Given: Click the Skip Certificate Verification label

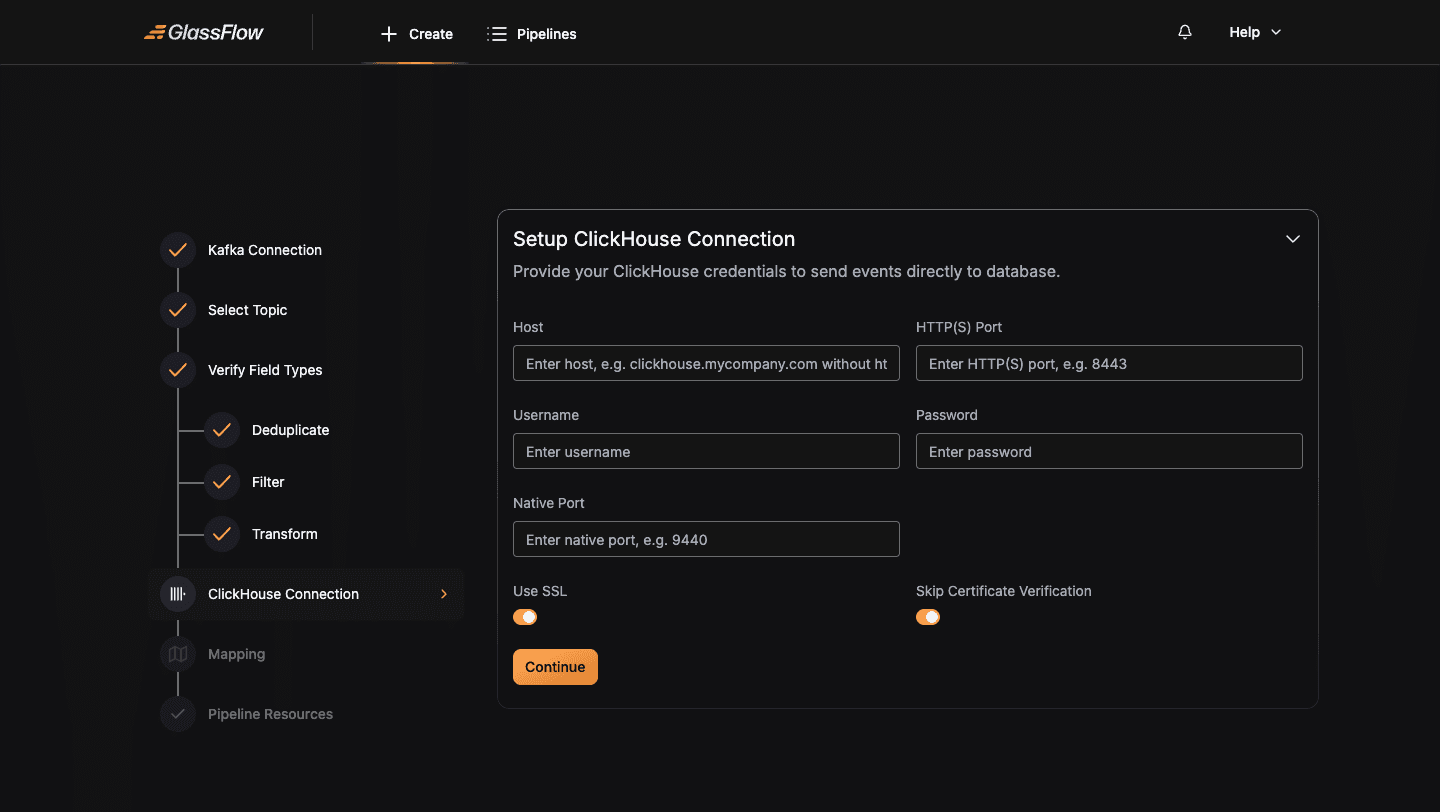Looking at the screenshot, I should pyautogui.click(x=1004, y=591).
